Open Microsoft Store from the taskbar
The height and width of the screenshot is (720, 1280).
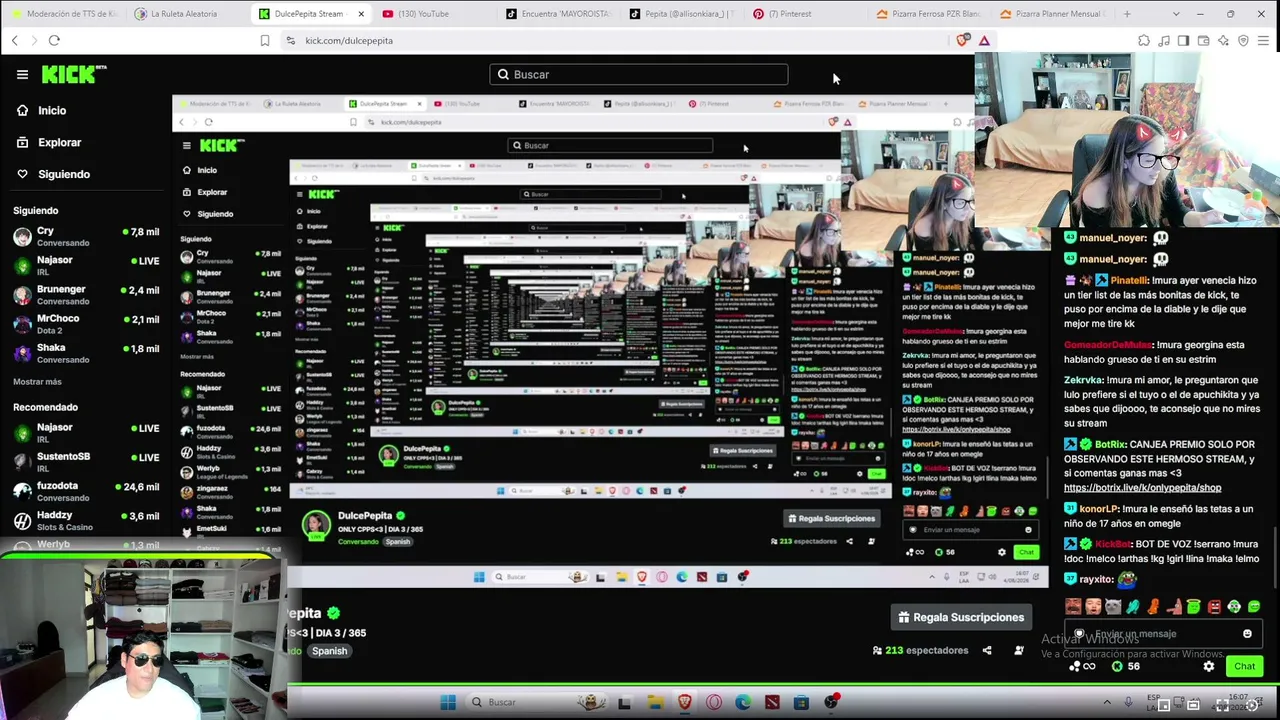pyautogui.click(x=801, y=702)
